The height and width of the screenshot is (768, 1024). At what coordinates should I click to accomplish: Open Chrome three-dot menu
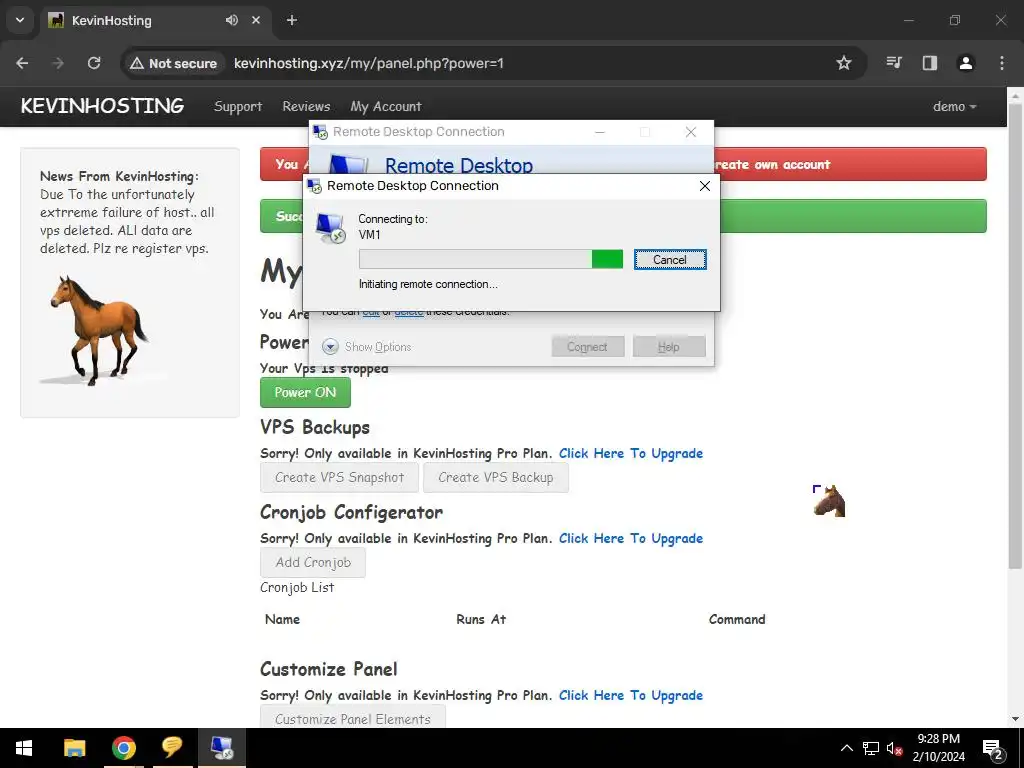1002,63
